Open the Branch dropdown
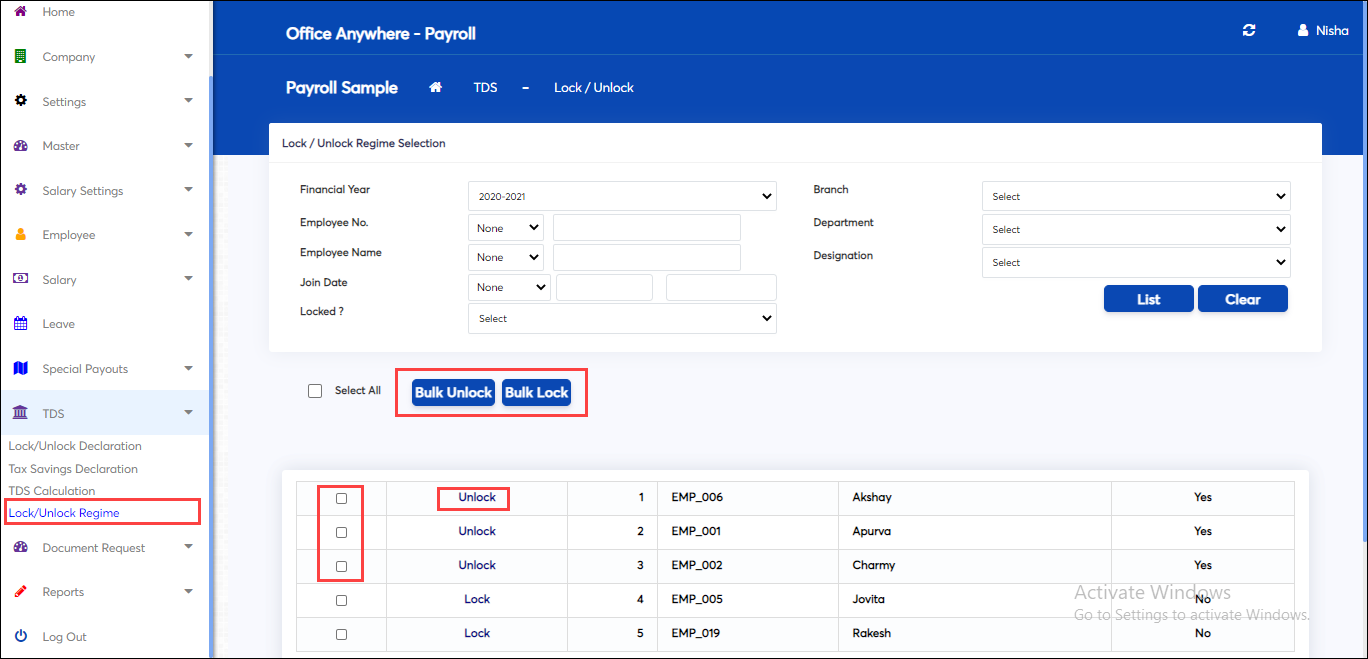 tap(1136, 196)
